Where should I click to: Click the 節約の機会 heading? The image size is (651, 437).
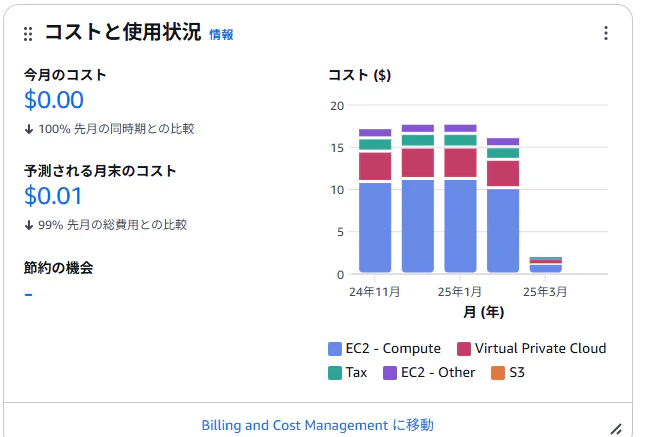pos(58,268)
